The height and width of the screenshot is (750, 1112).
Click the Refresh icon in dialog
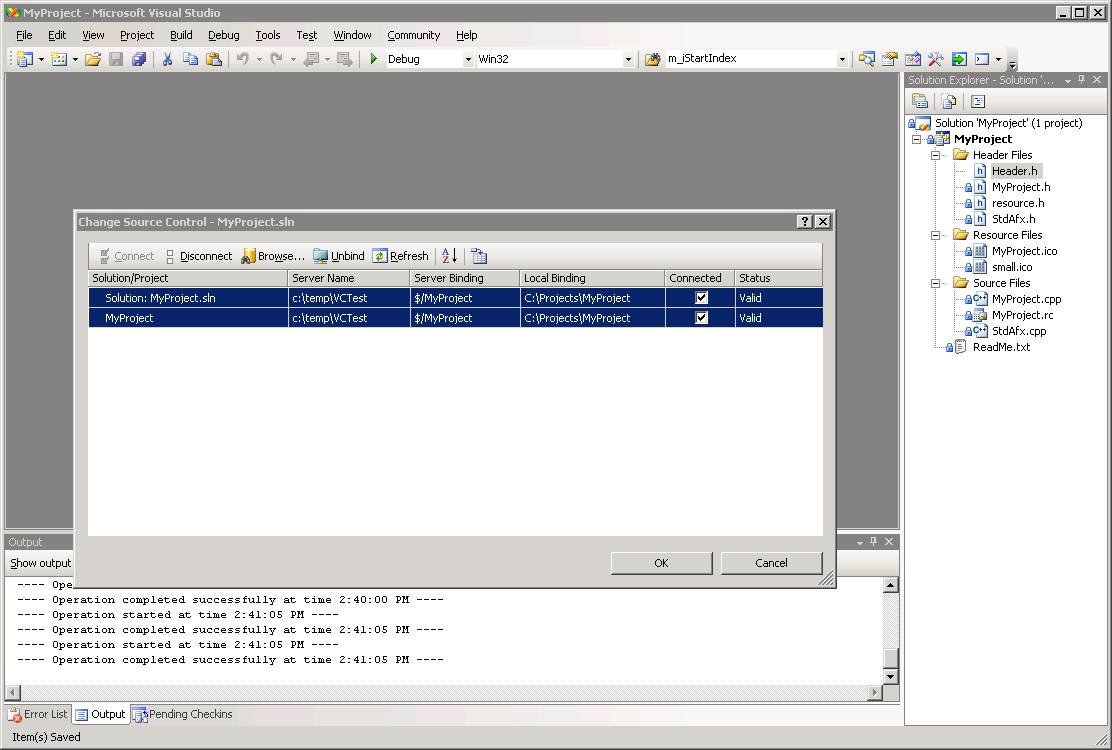pos(380,256)
